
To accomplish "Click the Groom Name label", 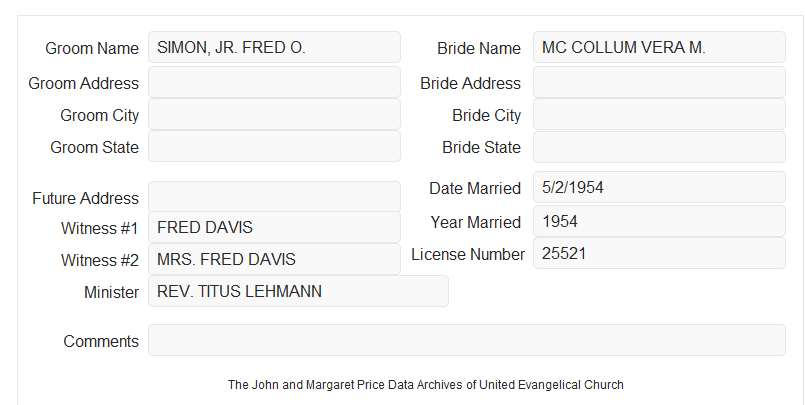I will [92, 48].
